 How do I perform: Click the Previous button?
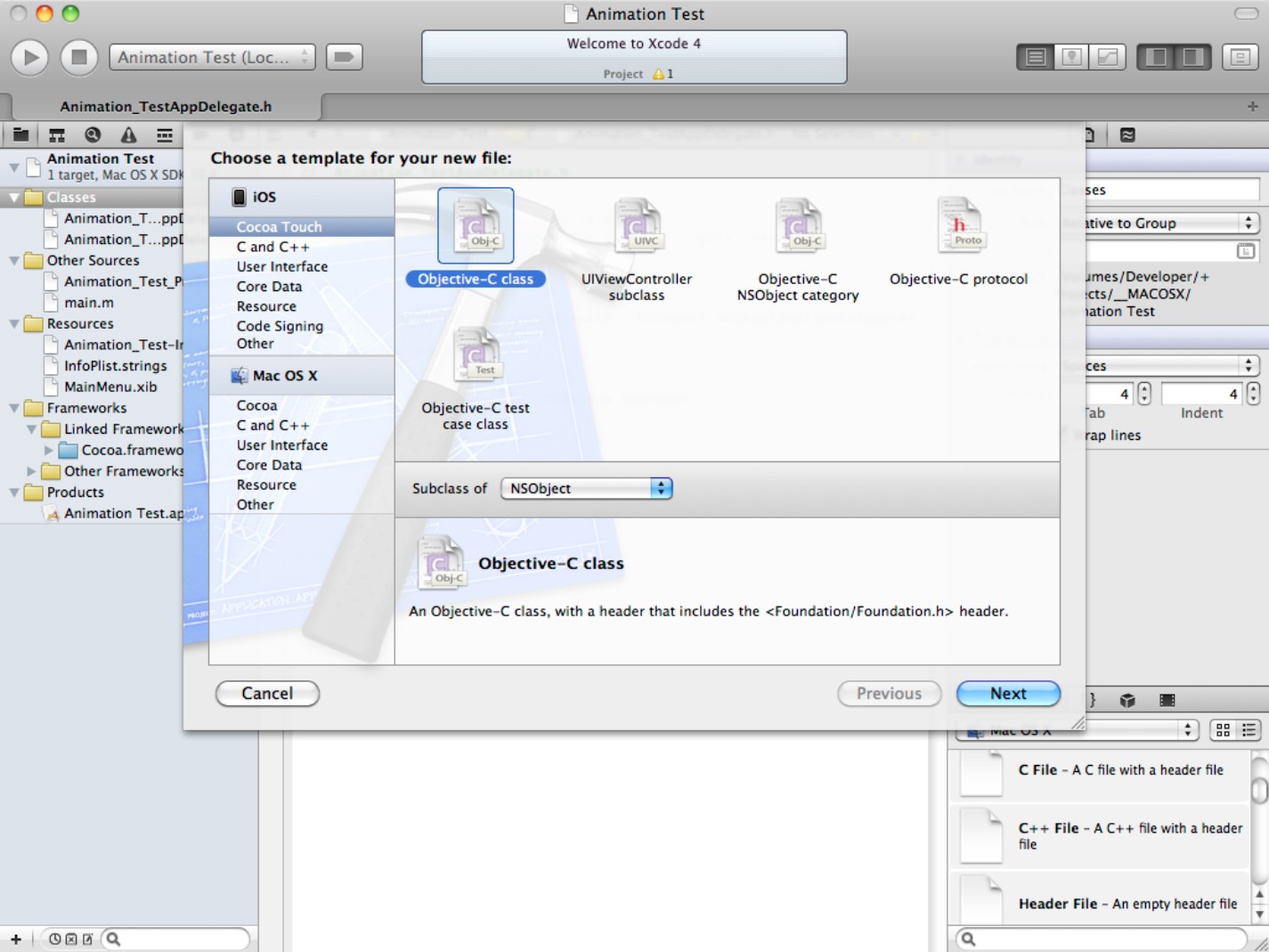coord(889,694)
